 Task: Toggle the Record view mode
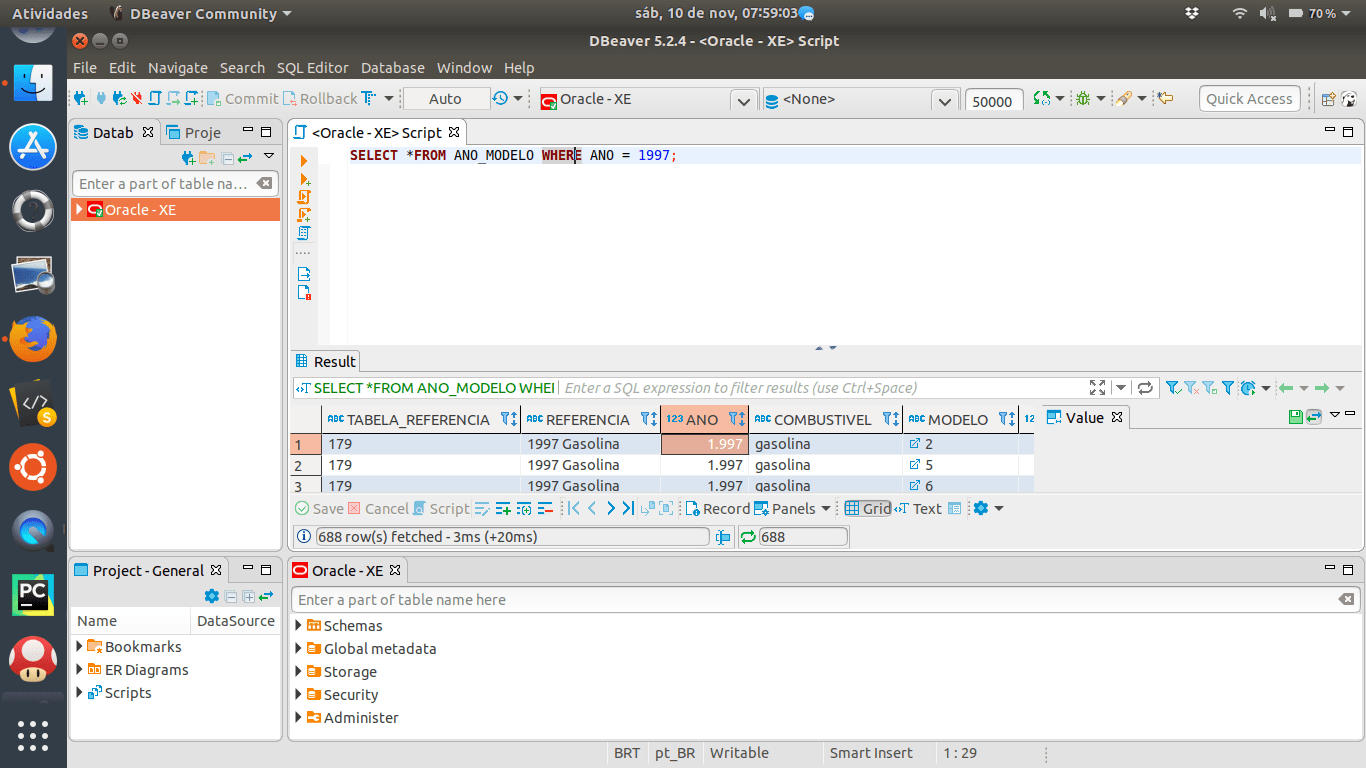tap(717, 509)
